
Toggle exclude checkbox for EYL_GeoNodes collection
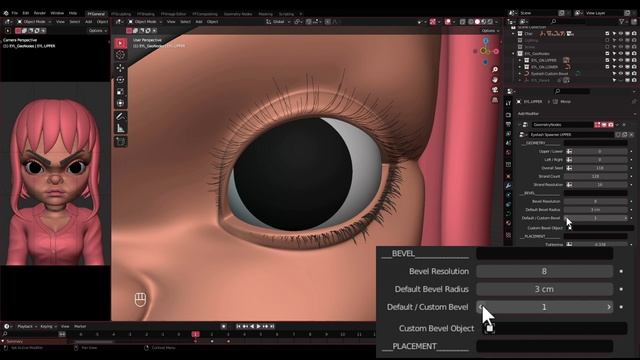(607, 53)
